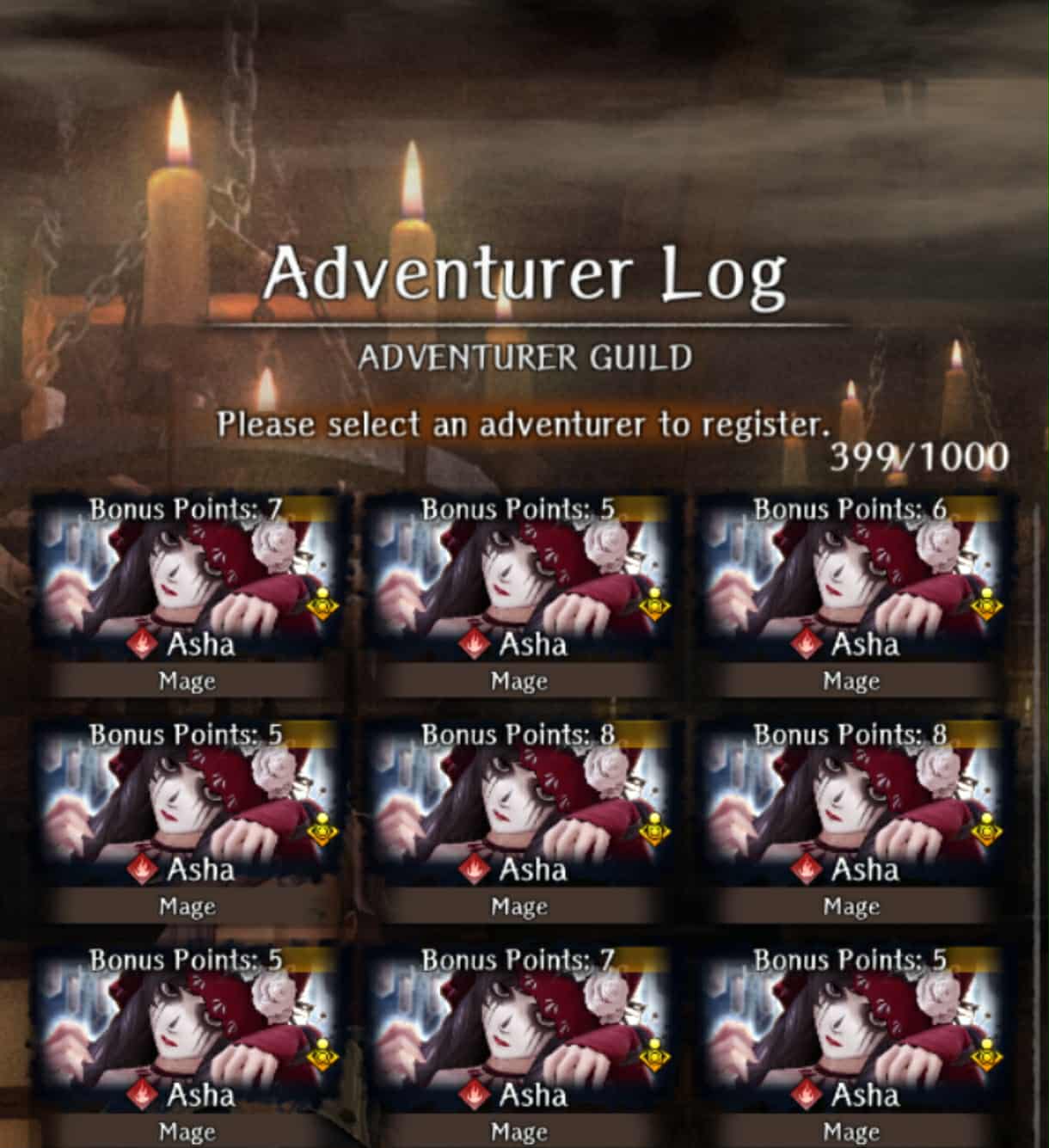The height and width of the screenshot is (1148, 1049).
Task: Click the 399/1000 adventurer count
Action: click(x=919, y=457)
